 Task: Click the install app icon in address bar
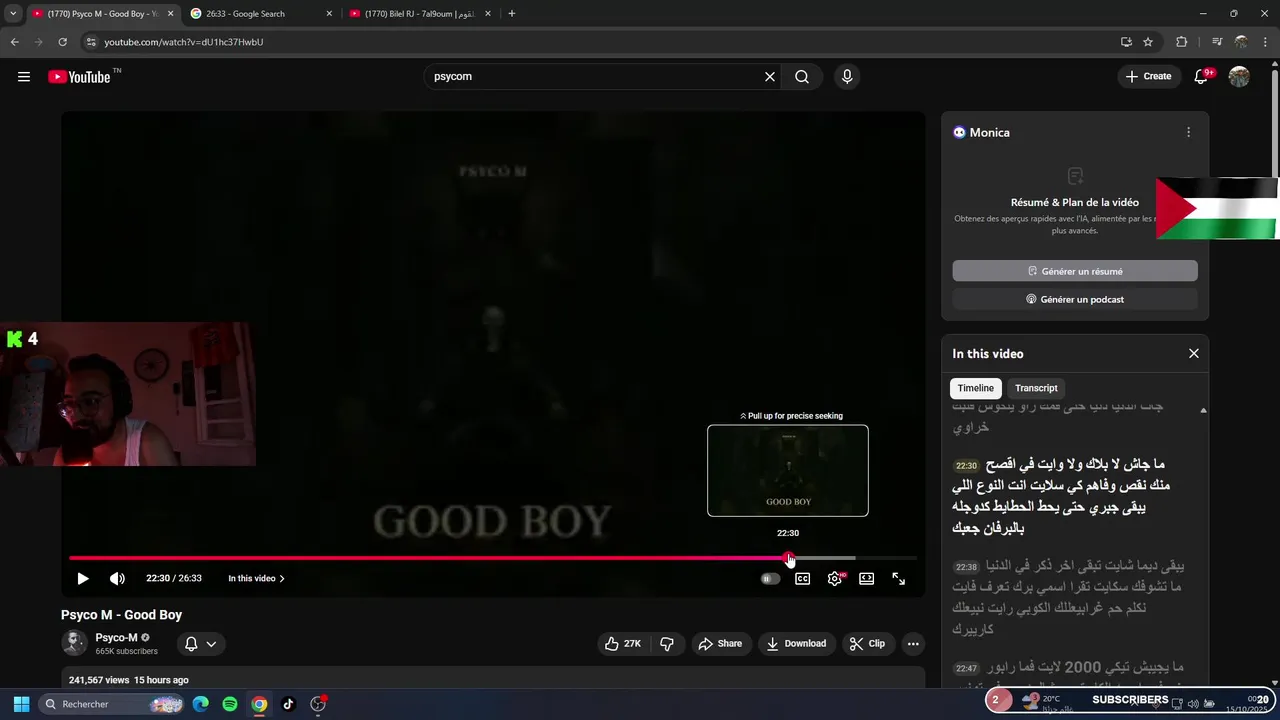coord(1126,42)
